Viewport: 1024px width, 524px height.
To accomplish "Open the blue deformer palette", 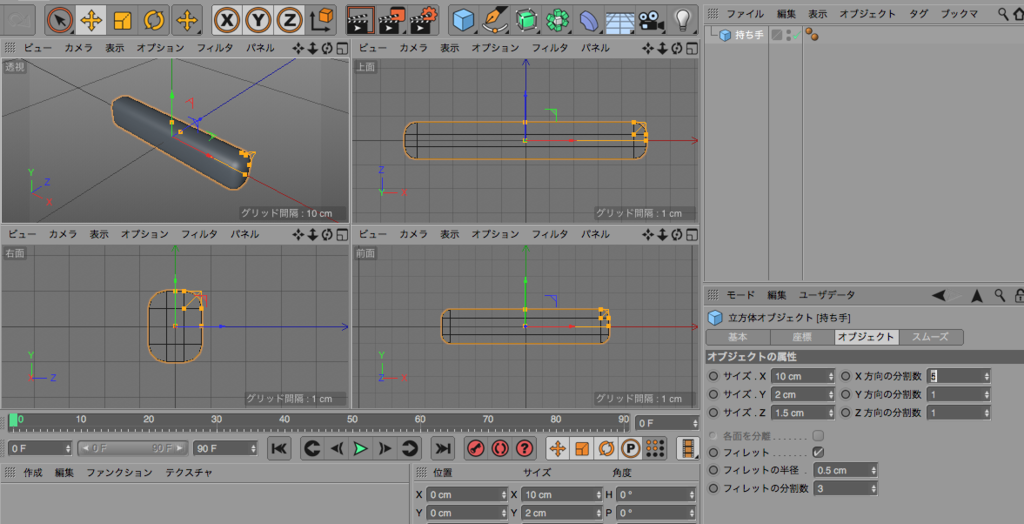I will pos(588,20).
